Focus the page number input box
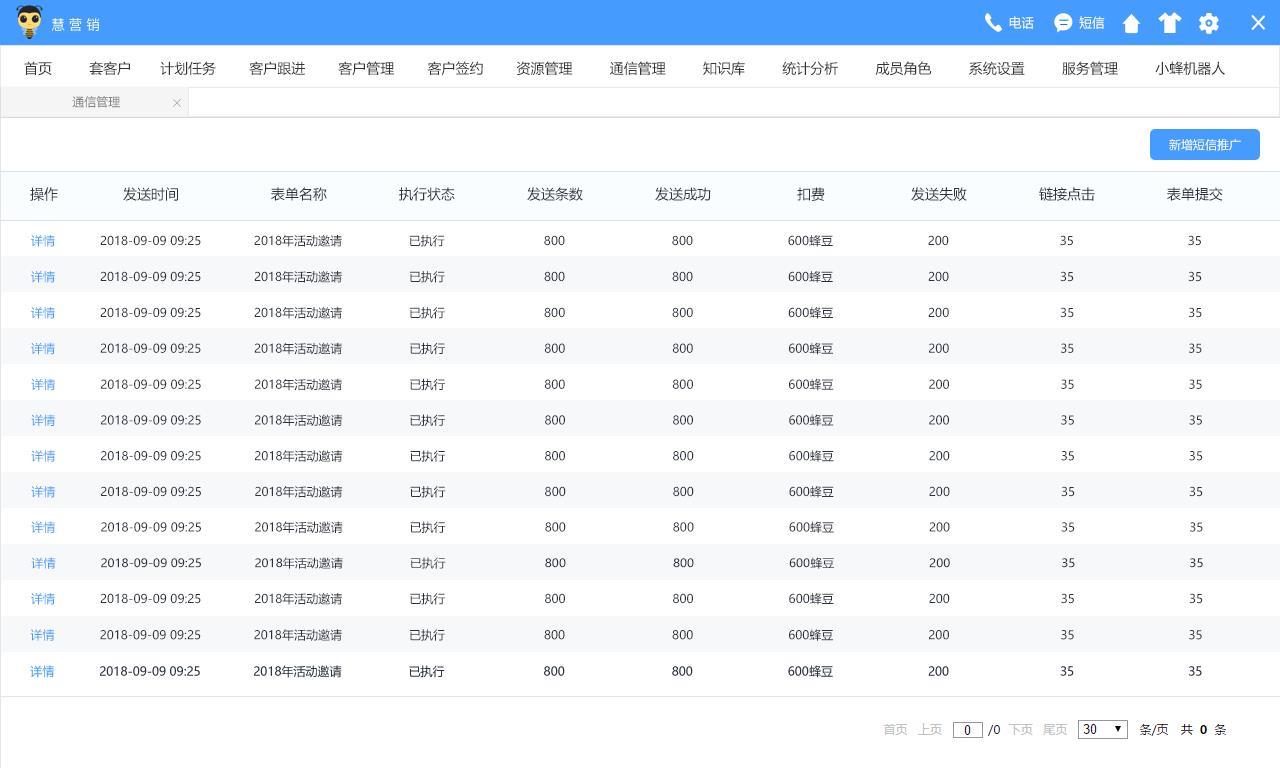The image size is (1280, 768). click(967, 730)
